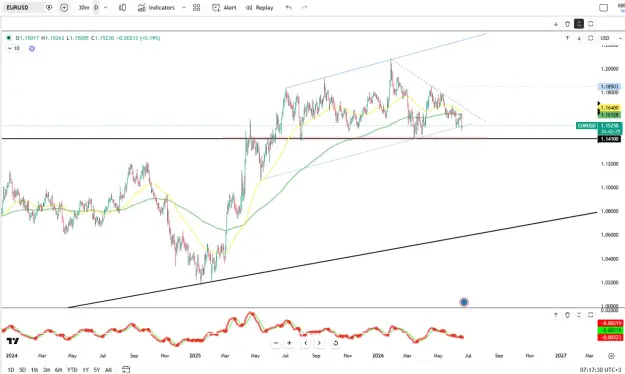Maximize the main chart pane
The image size is (625, 374).
(x=590, y=38)
